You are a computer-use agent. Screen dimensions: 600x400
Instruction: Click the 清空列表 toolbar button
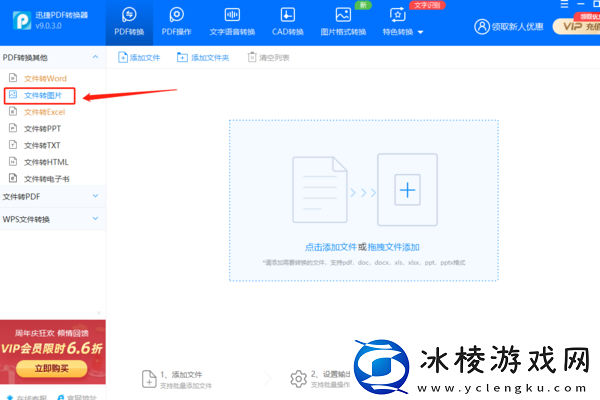click(268, 57)
